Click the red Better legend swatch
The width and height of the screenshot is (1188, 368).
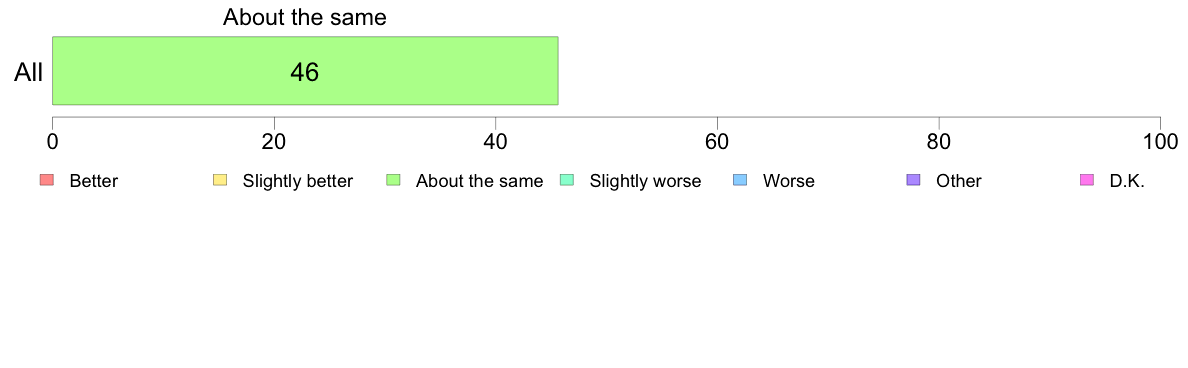(x=46, y=180)
